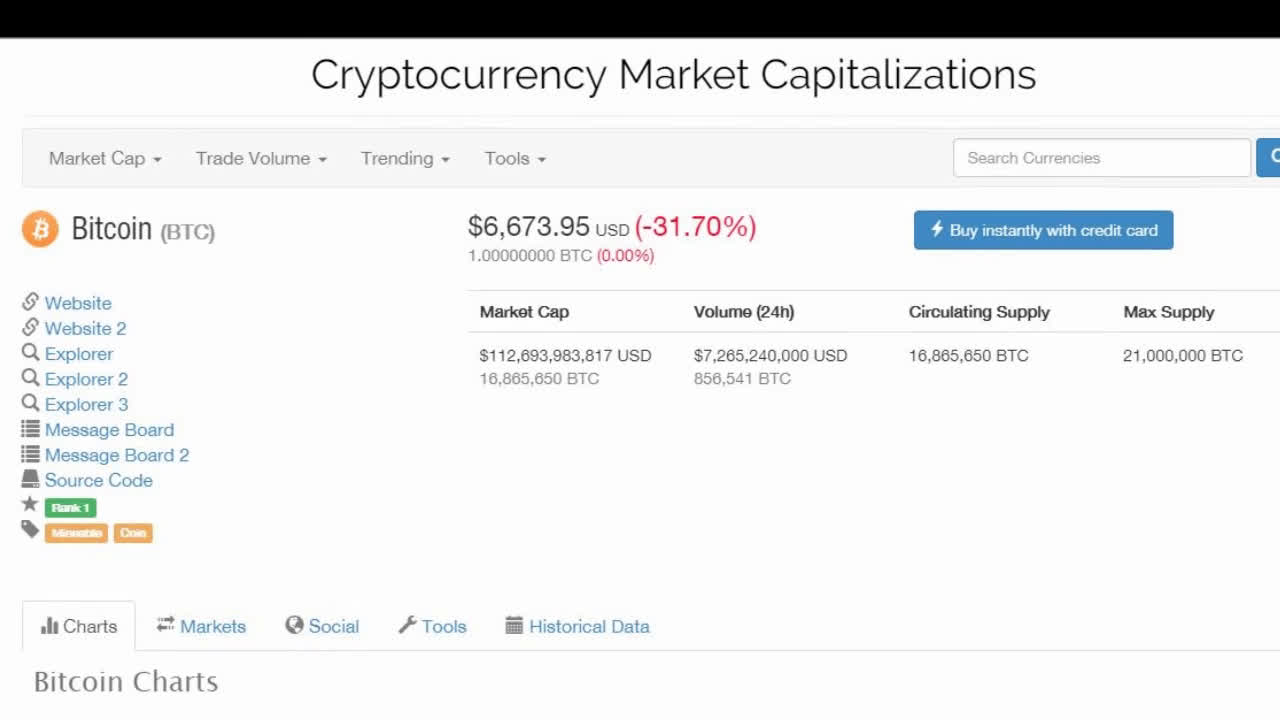Screen dimensions: 1280x720
Task: Select the Social tab
Action: [x=322, y=626]
